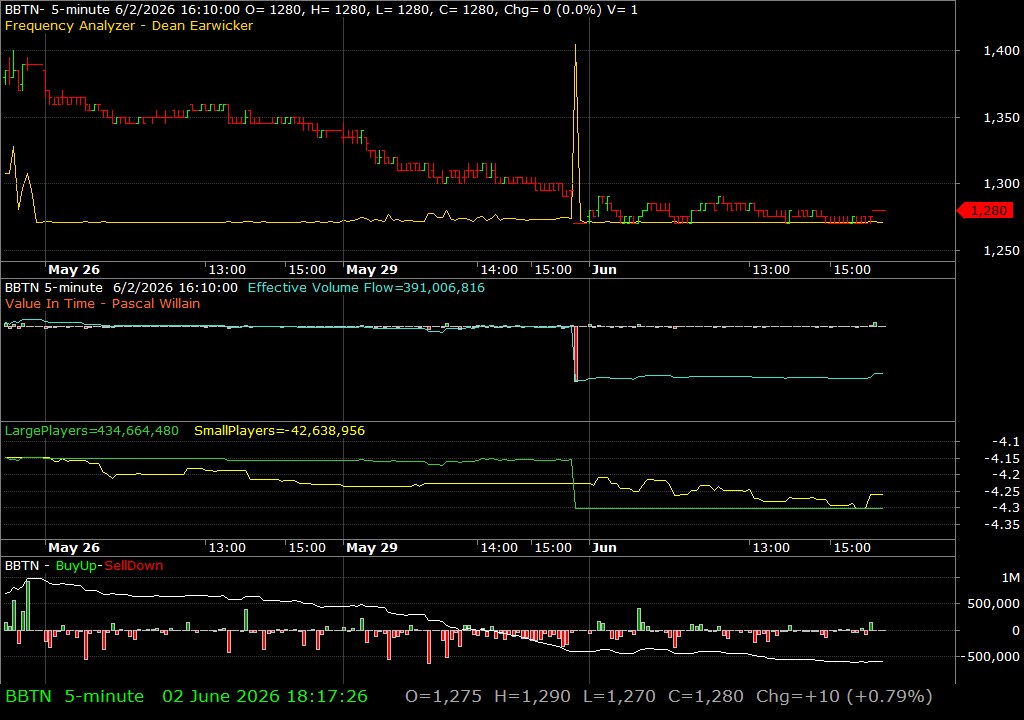1024x720 pixels.
Task: Click the 'BBTN 5-minute 6/2/2026 16:10:00' pane header
Action: point(121,287)
